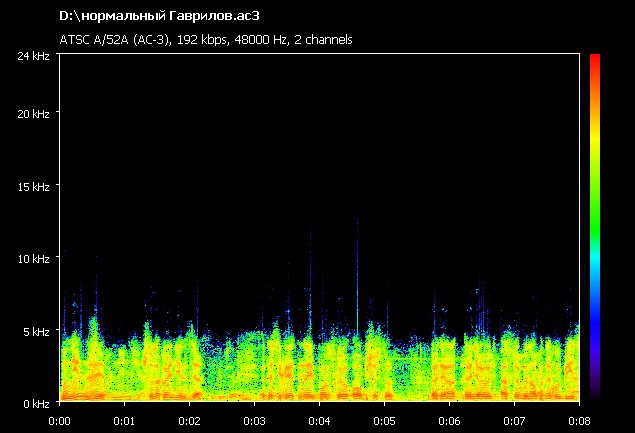The height and width of the screenshot is (433, 635).
Task: Click the 0:05 time axis label
Action: 384,421
